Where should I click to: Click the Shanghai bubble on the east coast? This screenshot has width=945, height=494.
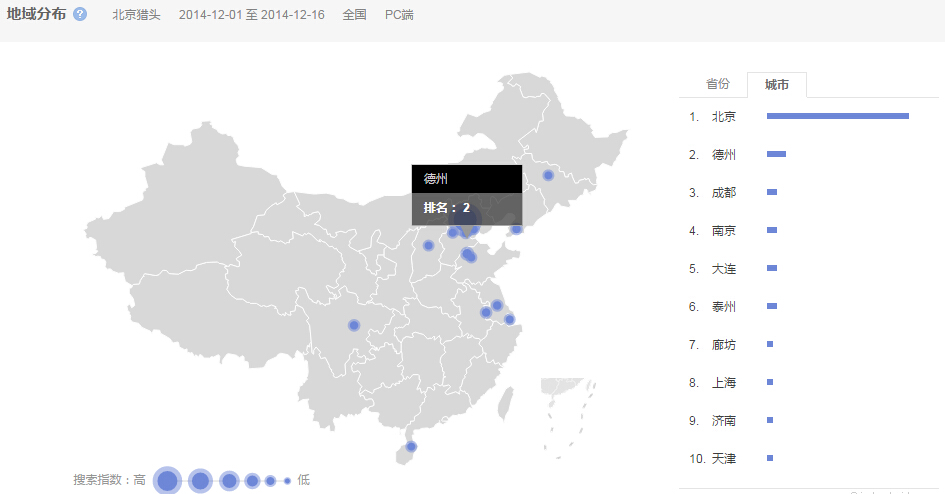tap(509, 319)
